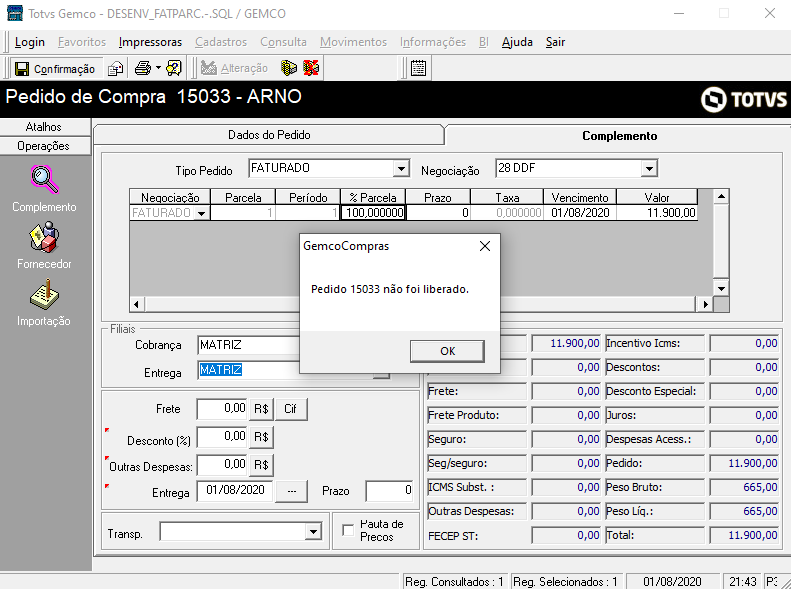This screenshot has height=589, width=791.
Task: Click the document preview toolbar icon
Action: point(116,68)
